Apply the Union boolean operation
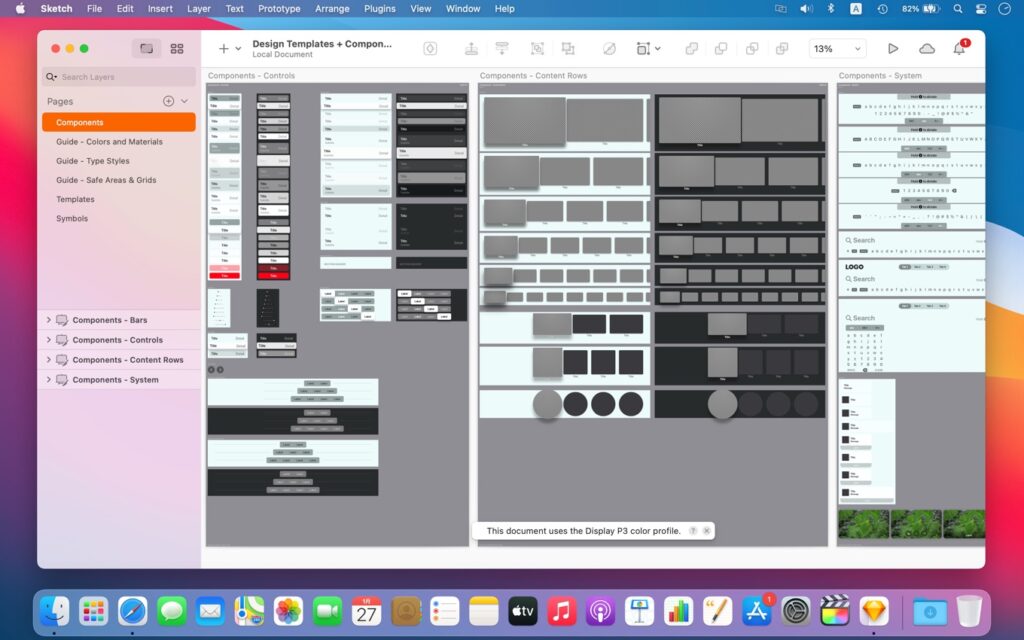1024x640 pixels. point(691,48)
